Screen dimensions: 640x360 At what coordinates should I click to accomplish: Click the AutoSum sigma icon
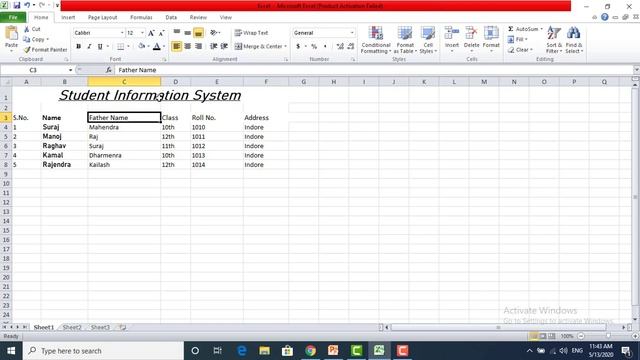click(511, 29)
